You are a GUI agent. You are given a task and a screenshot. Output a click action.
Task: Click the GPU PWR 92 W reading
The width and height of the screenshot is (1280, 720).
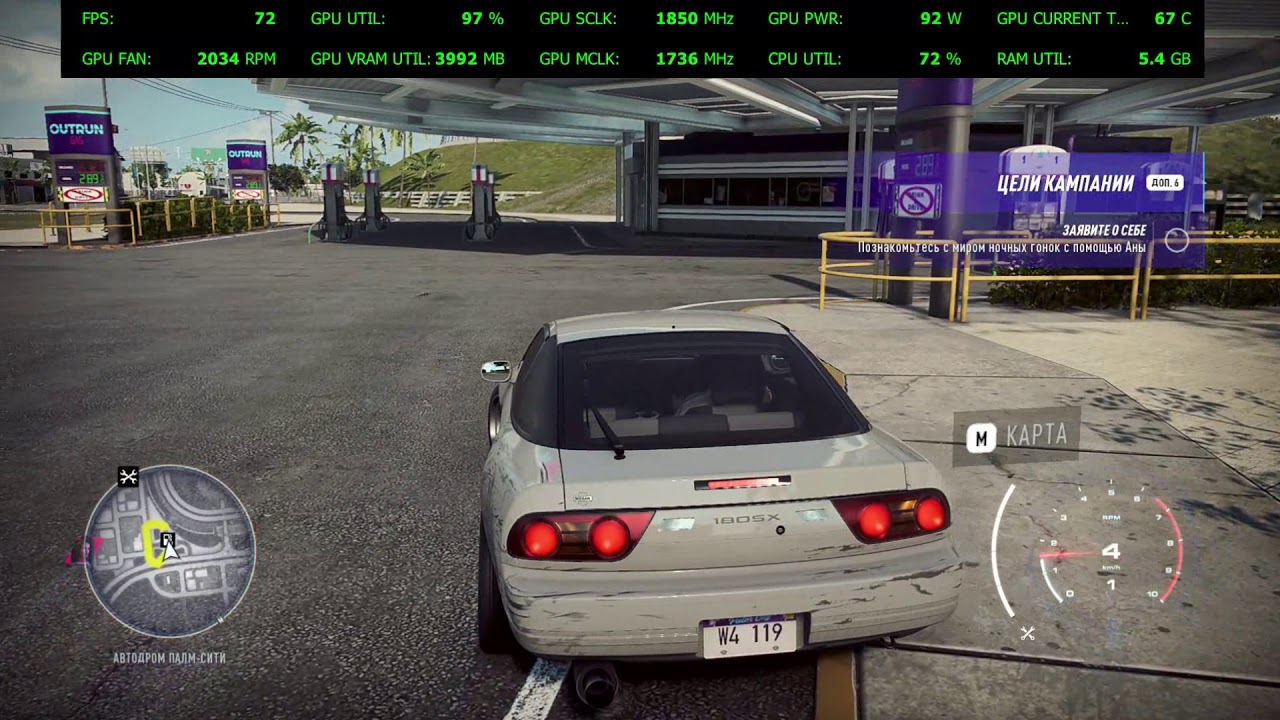point(940,18)
